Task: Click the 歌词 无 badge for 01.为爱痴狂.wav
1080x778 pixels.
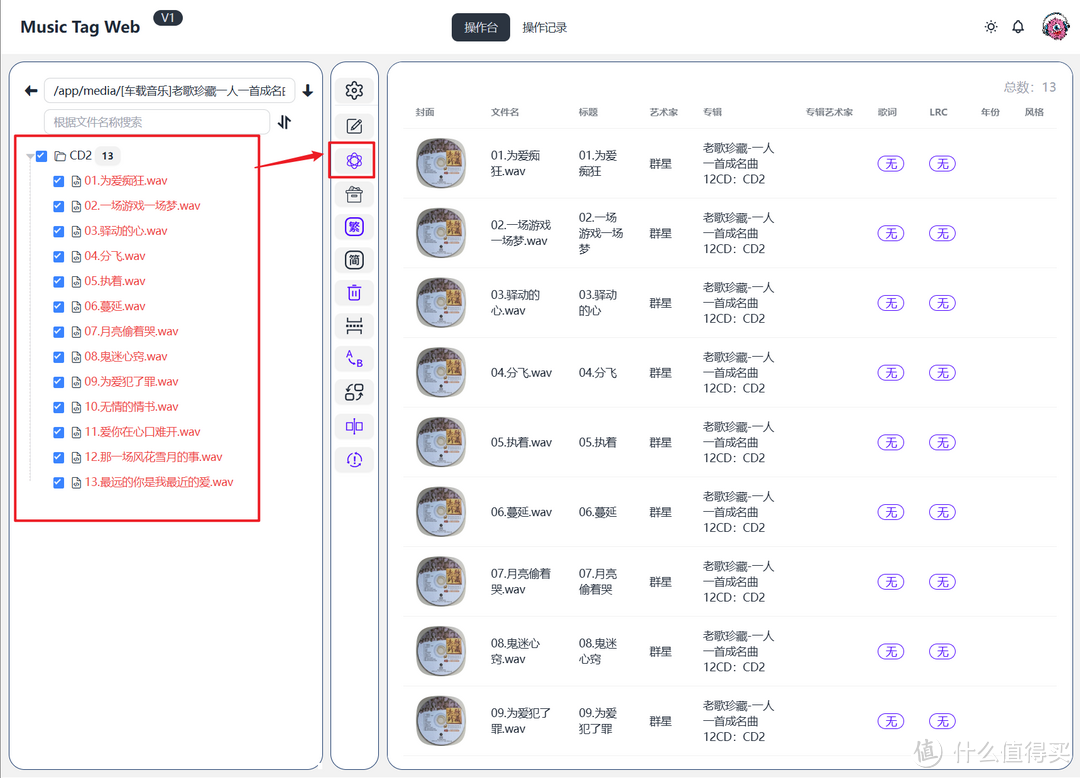Action: 890,164
